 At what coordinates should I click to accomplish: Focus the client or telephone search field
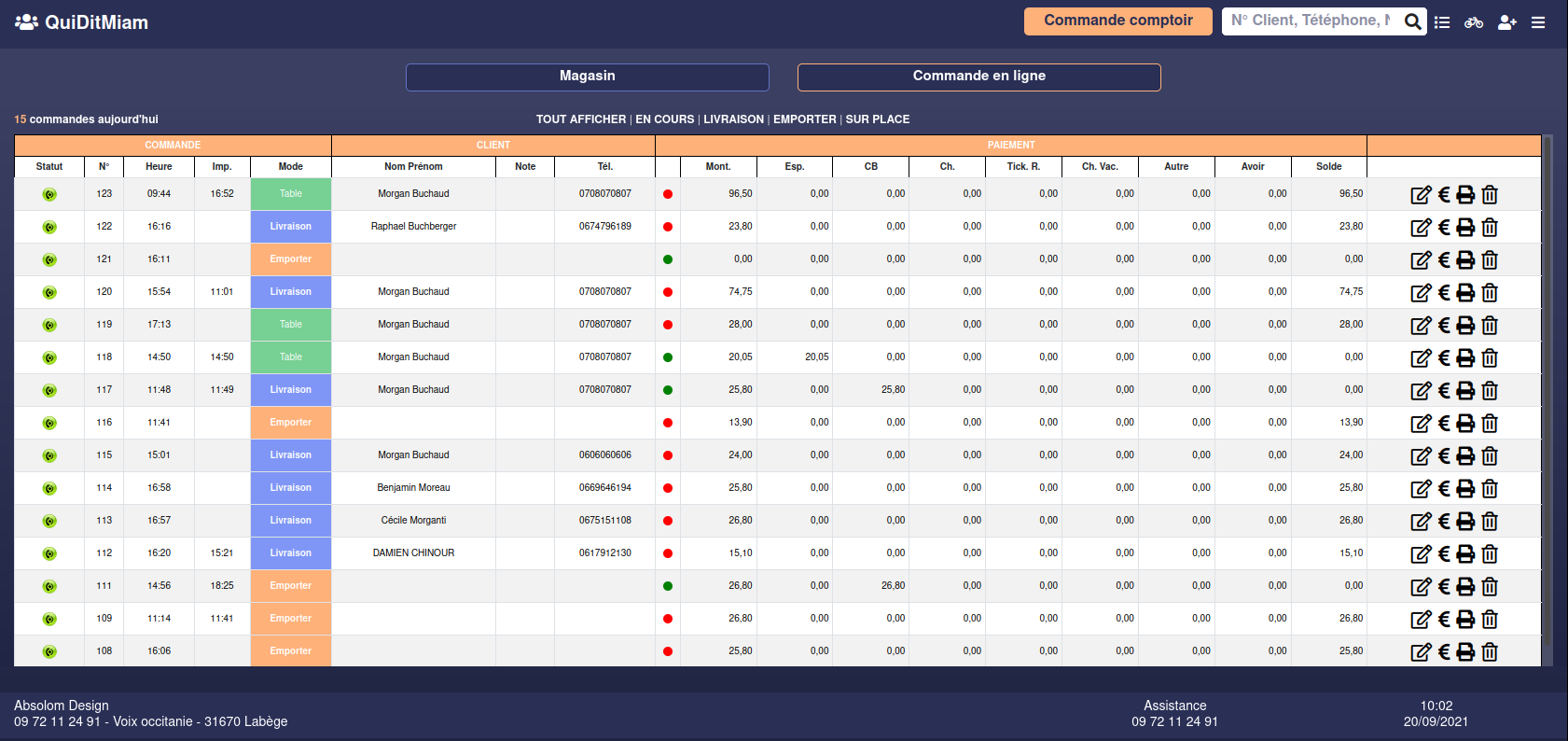pyautogui.click(x=1311, y=21)
